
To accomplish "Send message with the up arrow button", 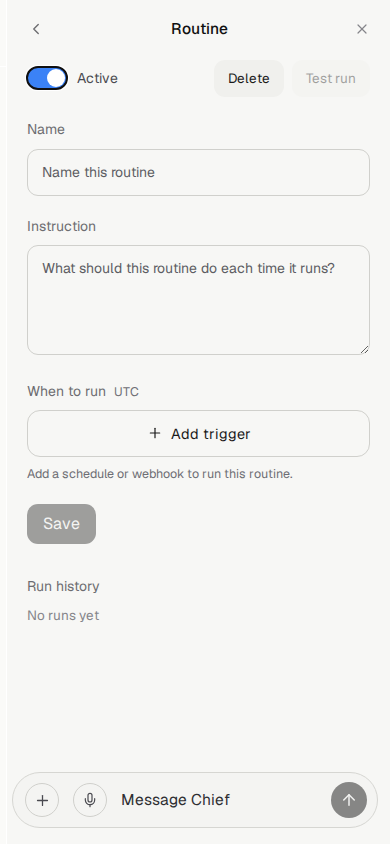I will (x=349, y=800).
